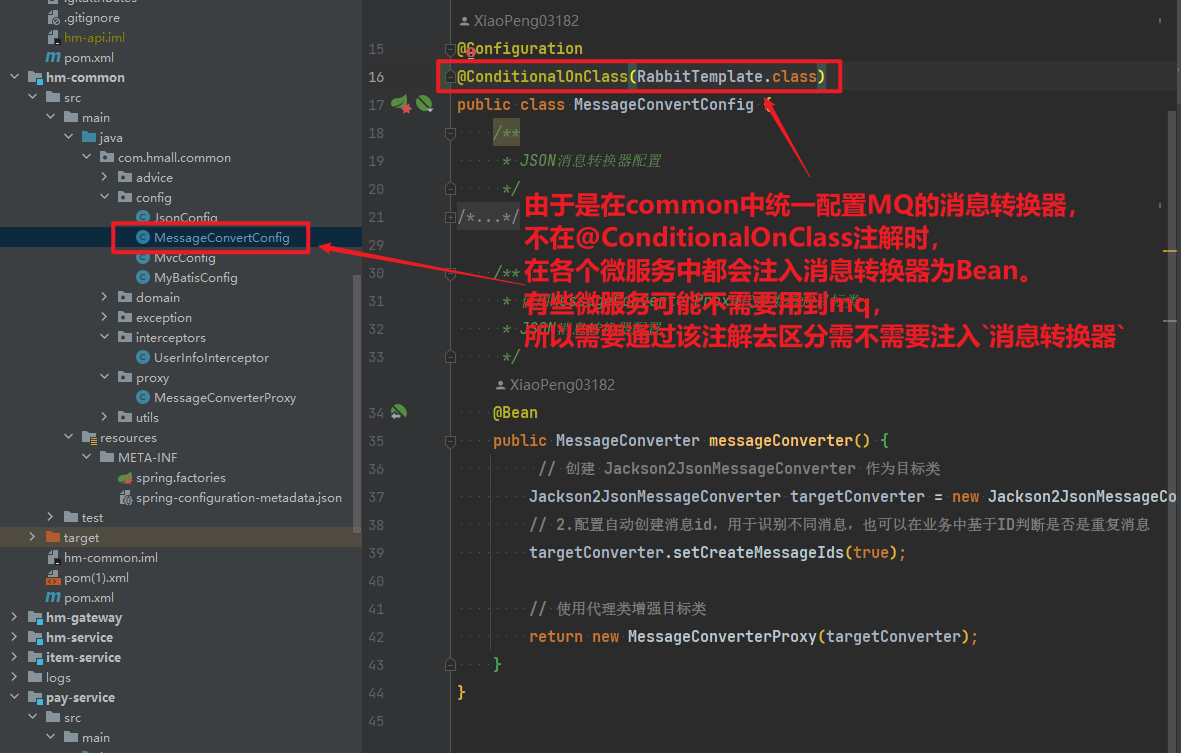
Task: Click the project tree vertical scrollbar
Action: point(357,400)
